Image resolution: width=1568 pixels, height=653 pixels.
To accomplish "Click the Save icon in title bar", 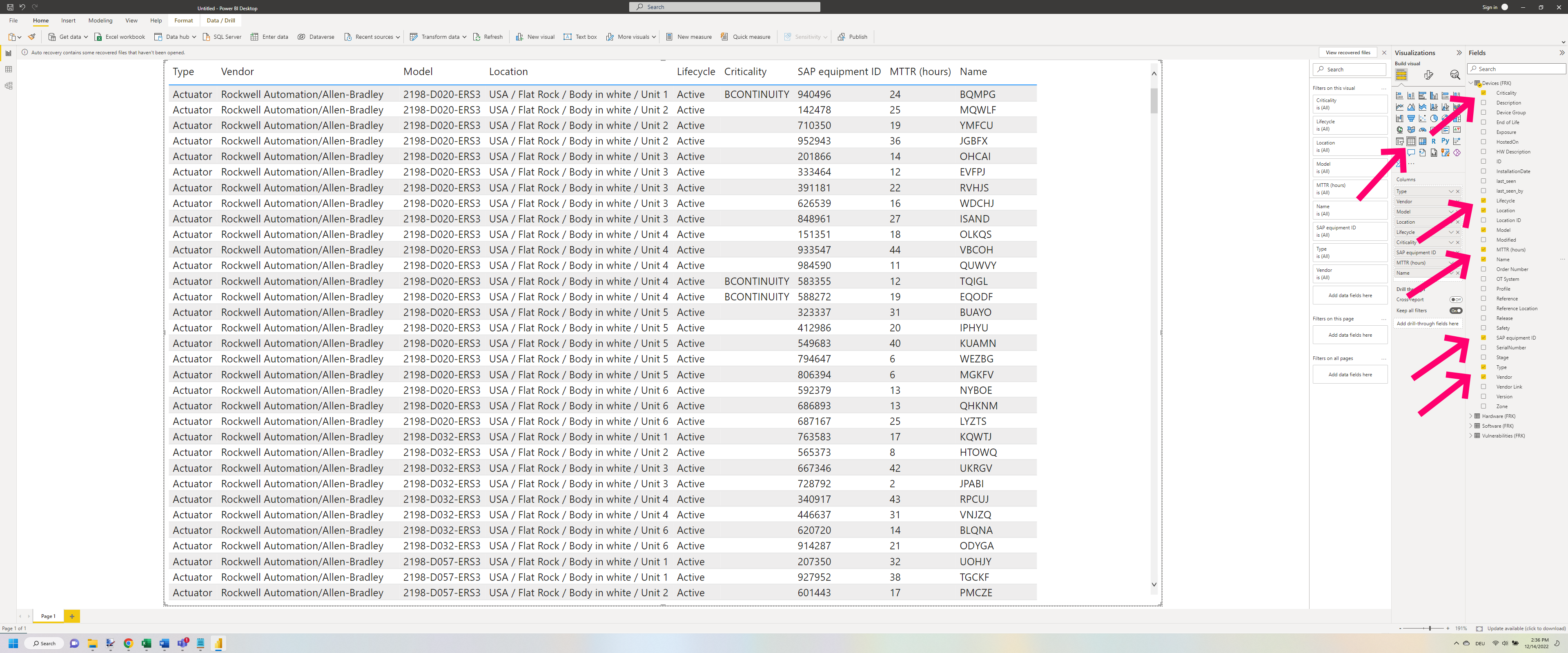I will tap(10, 7).
